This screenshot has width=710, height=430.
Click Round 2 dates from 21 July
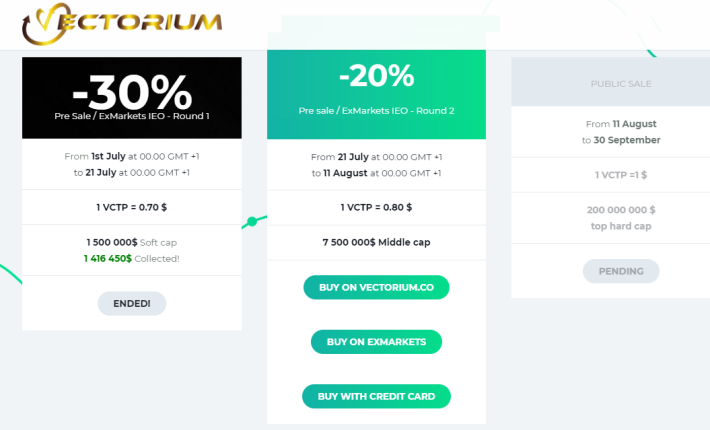pyautogui.click(x=376, y=165)
